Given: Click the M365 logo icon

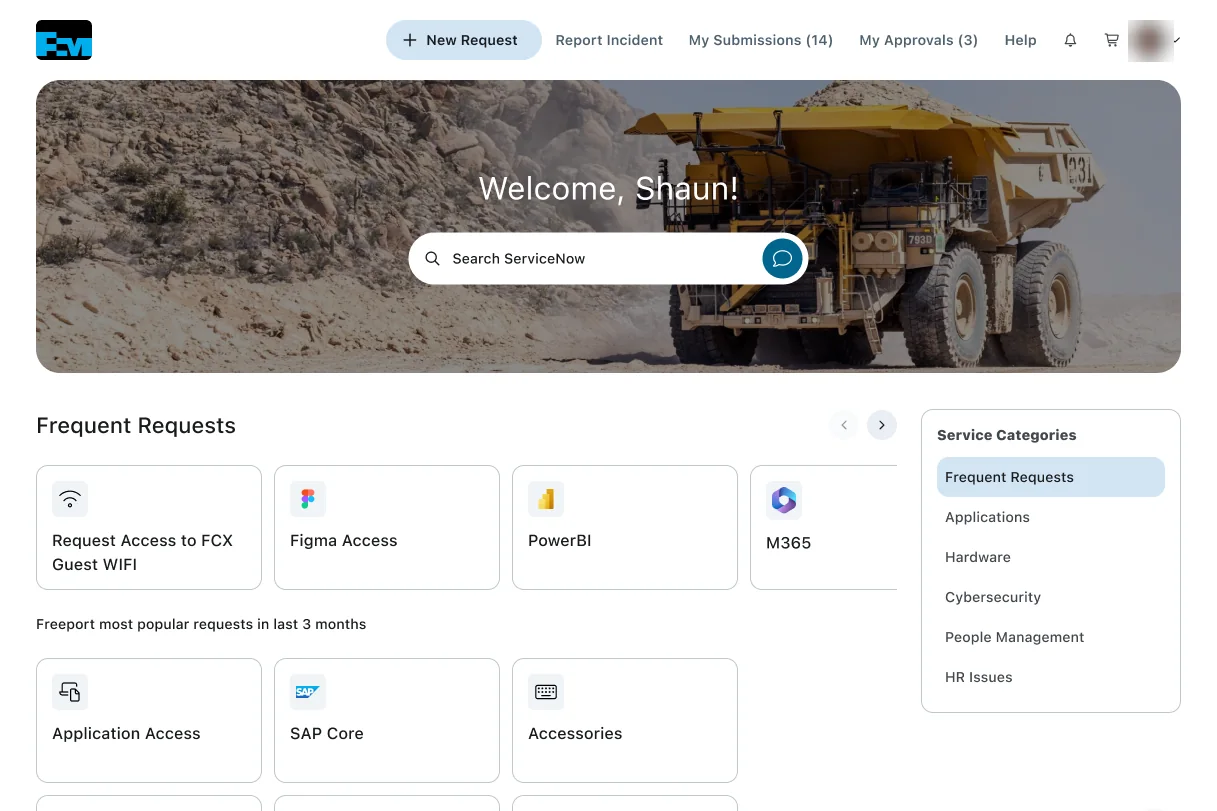Looking at the screenshot, I should click(784, 500).
